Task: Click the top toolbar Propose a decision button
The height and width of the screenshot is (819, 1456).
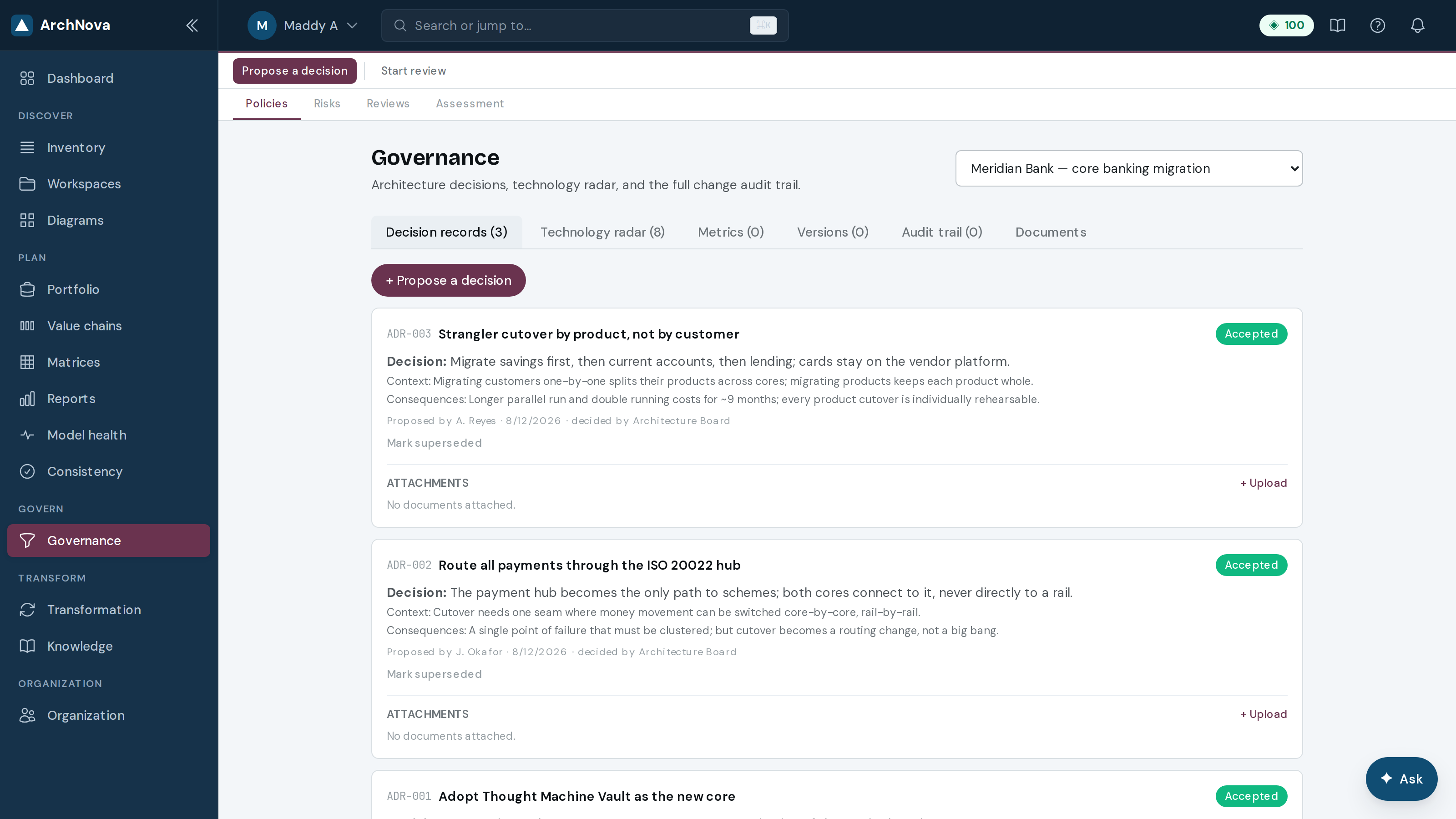Action: coord(294,71)
